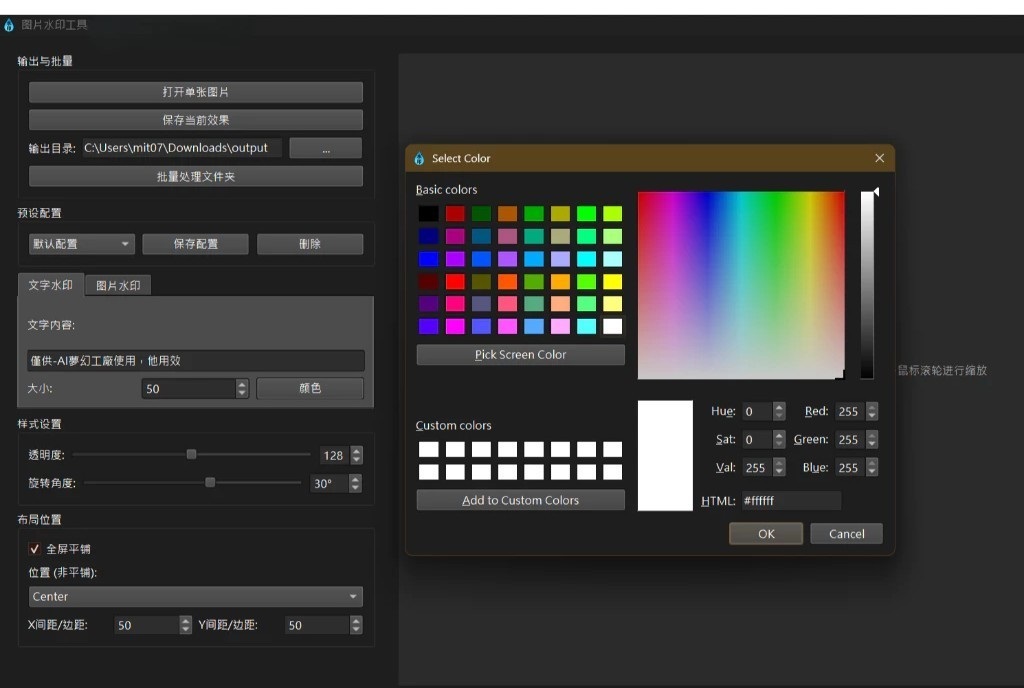The image size is (1024, 688).
Task: Decrease the Red value spinner
Action: pos(872,416)
